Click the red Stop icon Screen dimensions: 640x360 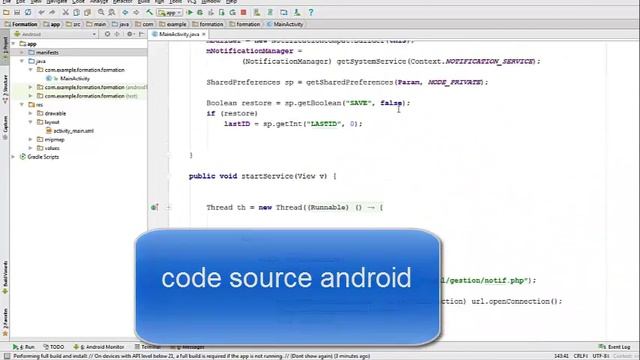pyautogui.click(x=243, y=13)
